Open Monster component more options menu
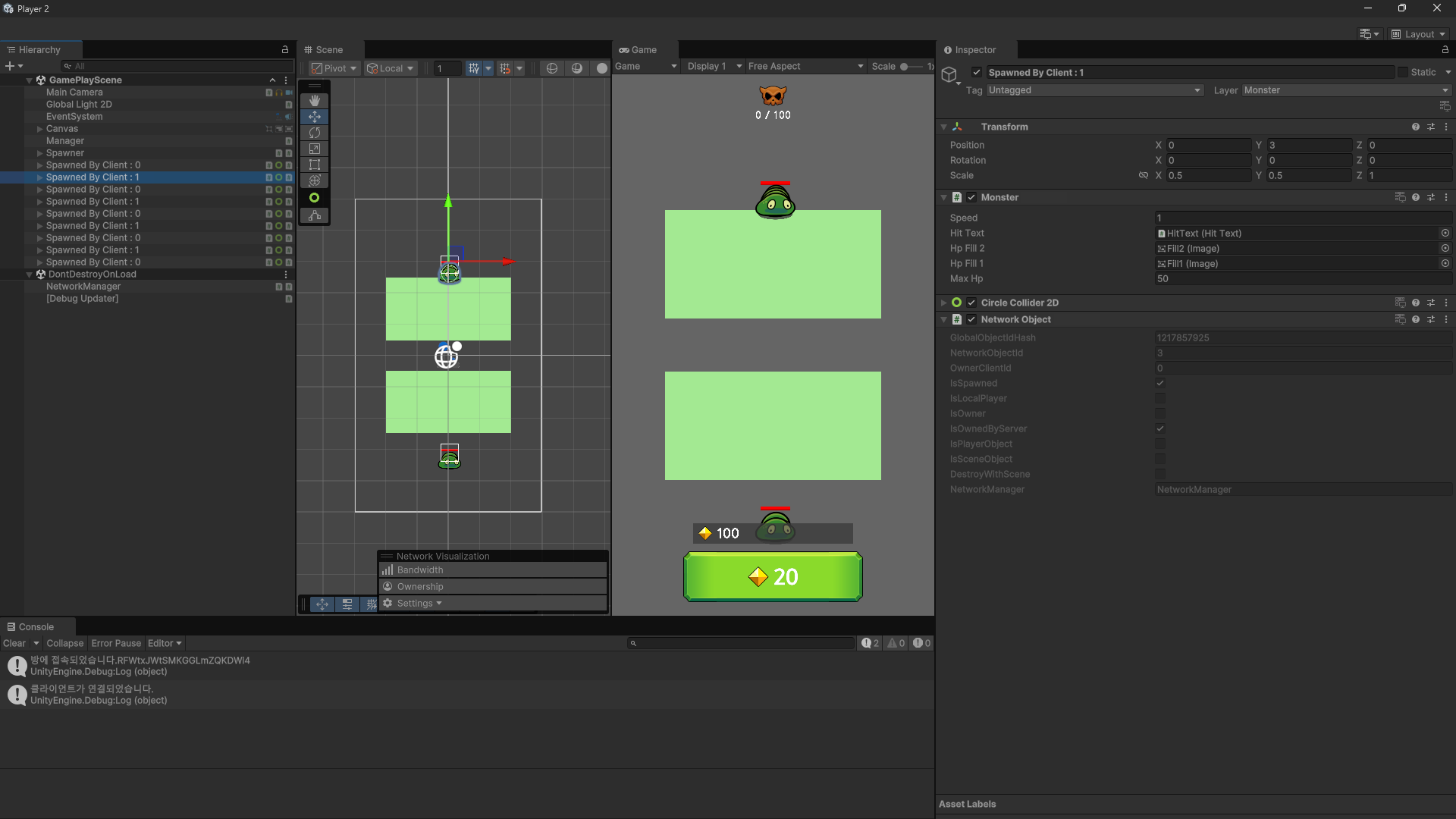The width and height of the screenshot is (1456, 819). click(1446, 197)
